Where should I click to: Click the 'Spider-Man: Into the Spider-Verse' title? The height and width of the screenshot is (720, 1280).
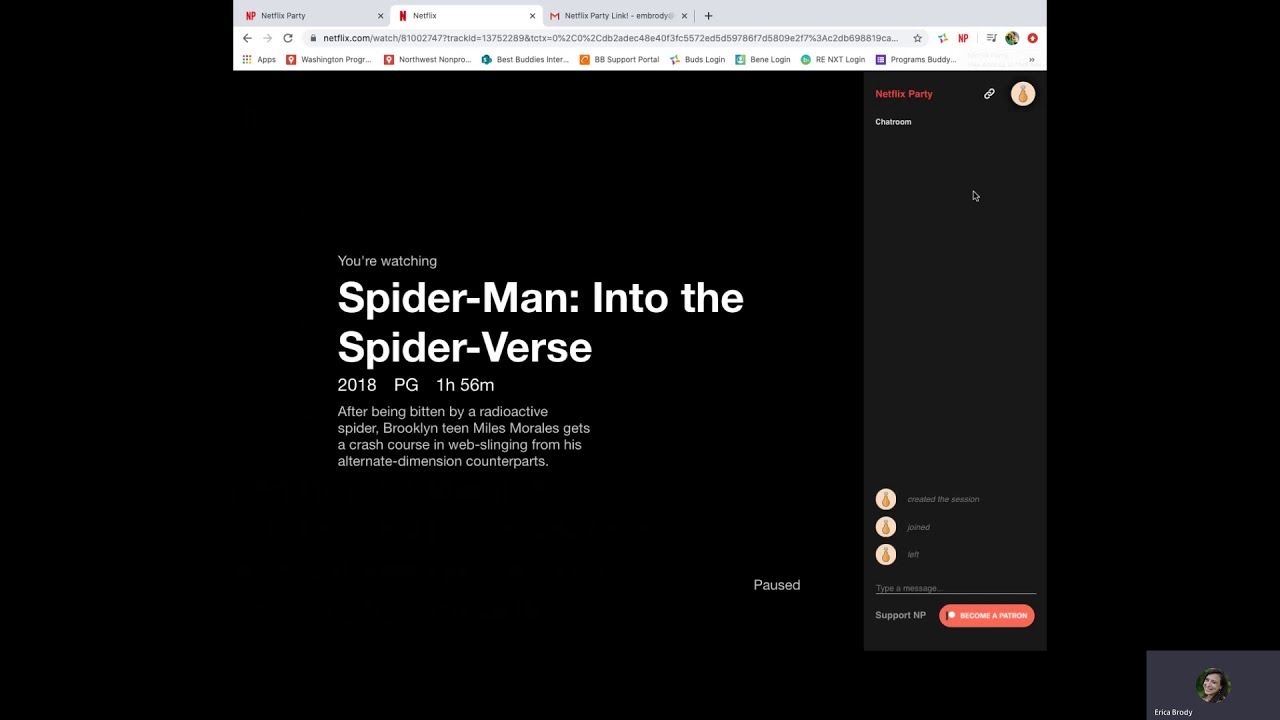pyautogui.click(x=540, y=322)
